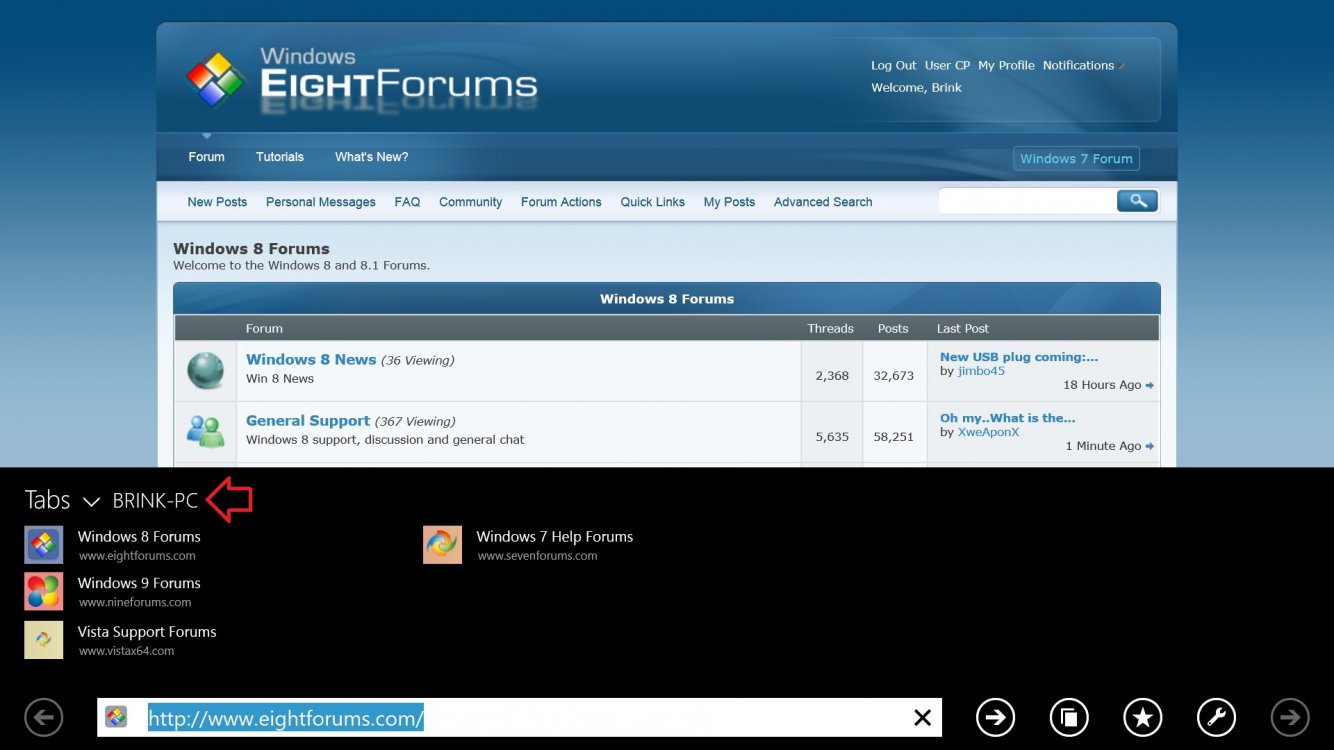Open My Profile link
The width and height of the screenshot is (1334, 750).
[1006, 66]
